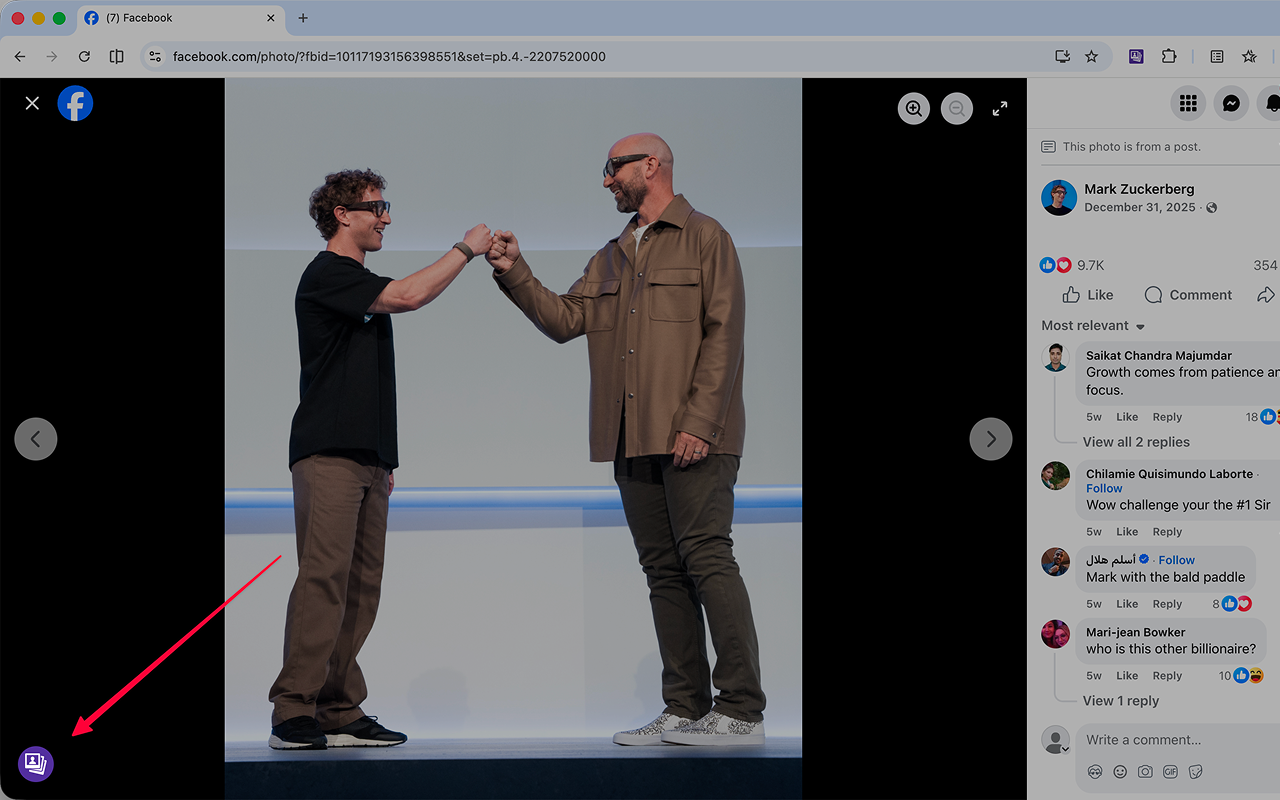The height and width of the screenshot is (800, 1280).
Task: Expand the Most relevant sort dropdown
Action: coord(1093,326)
